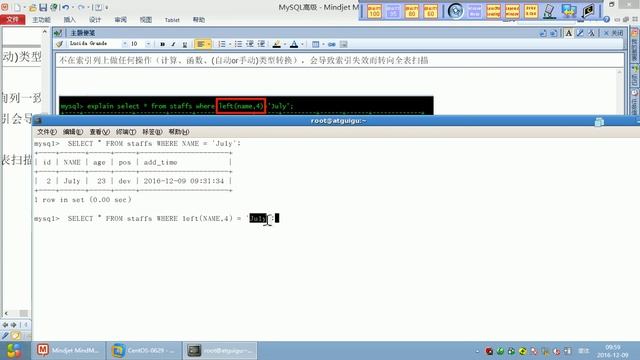The width and height of the screenshot is (640, 360).
Task: Click the Windows Start button
Action: point(14,351)
